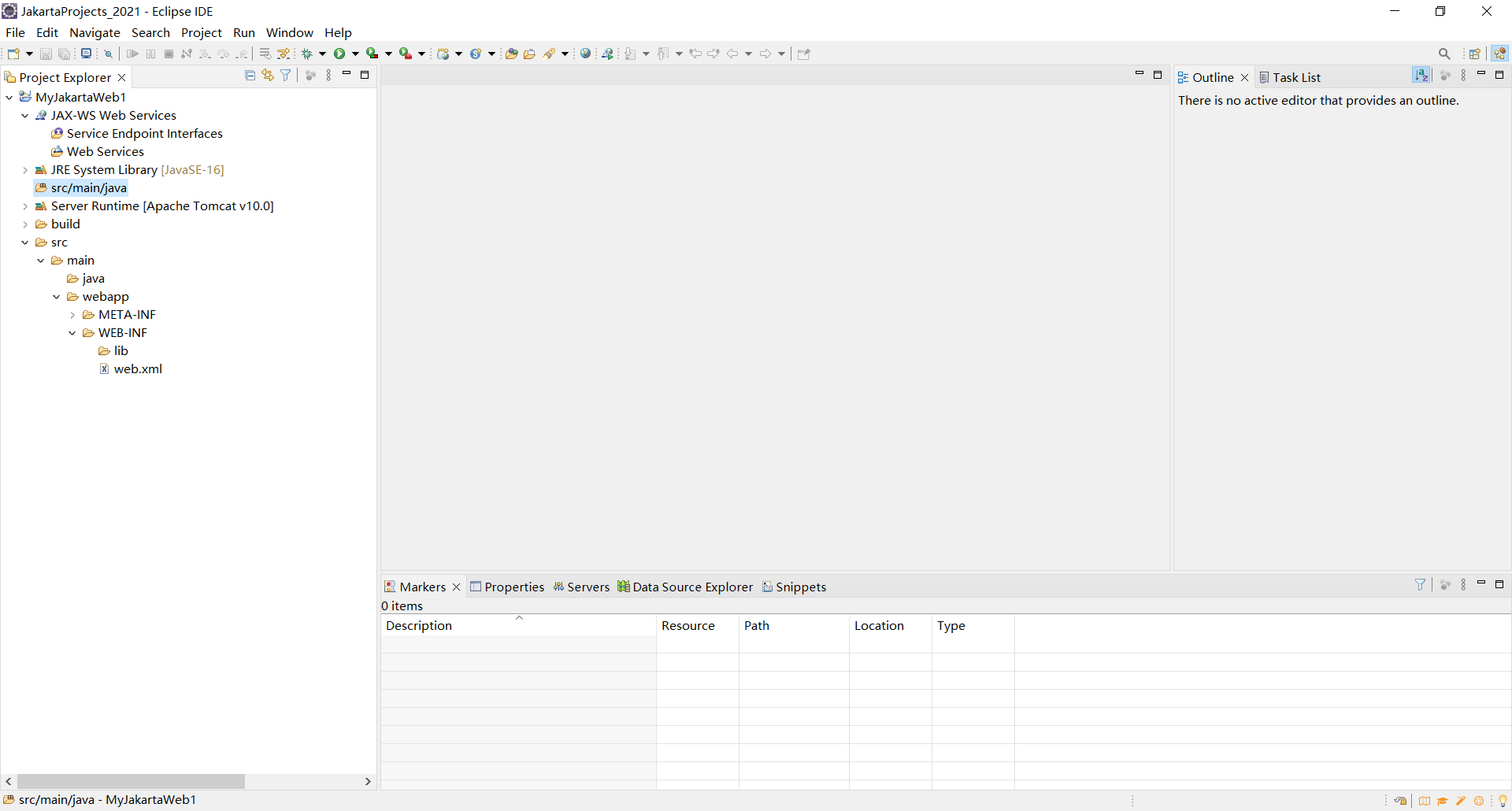Click the Launch Web Services Explorer icon
1512x811 pixels.
tap(608, 54)
